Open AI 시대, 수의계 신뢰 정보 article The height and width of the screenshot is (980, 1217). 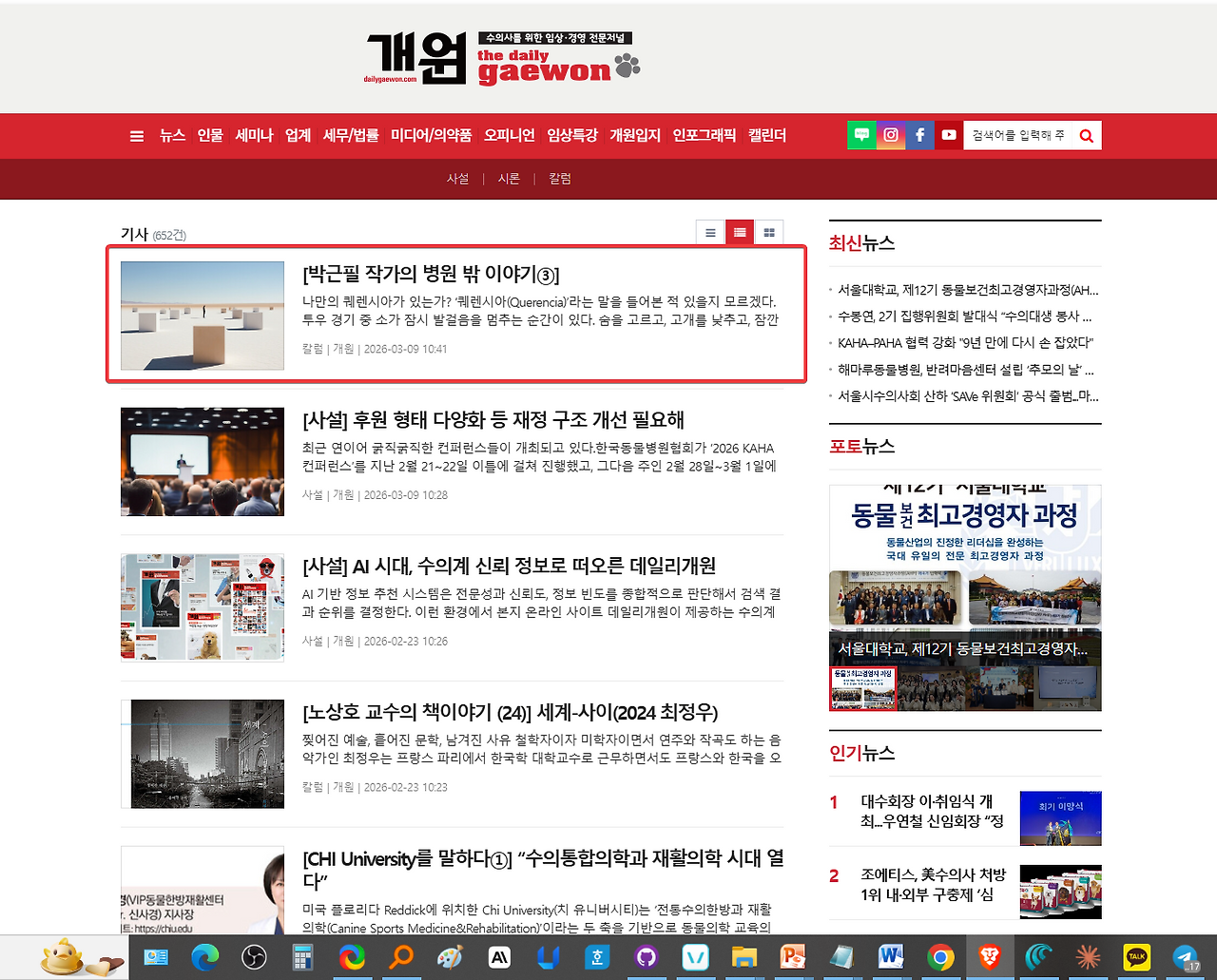(x=509, y=567)
